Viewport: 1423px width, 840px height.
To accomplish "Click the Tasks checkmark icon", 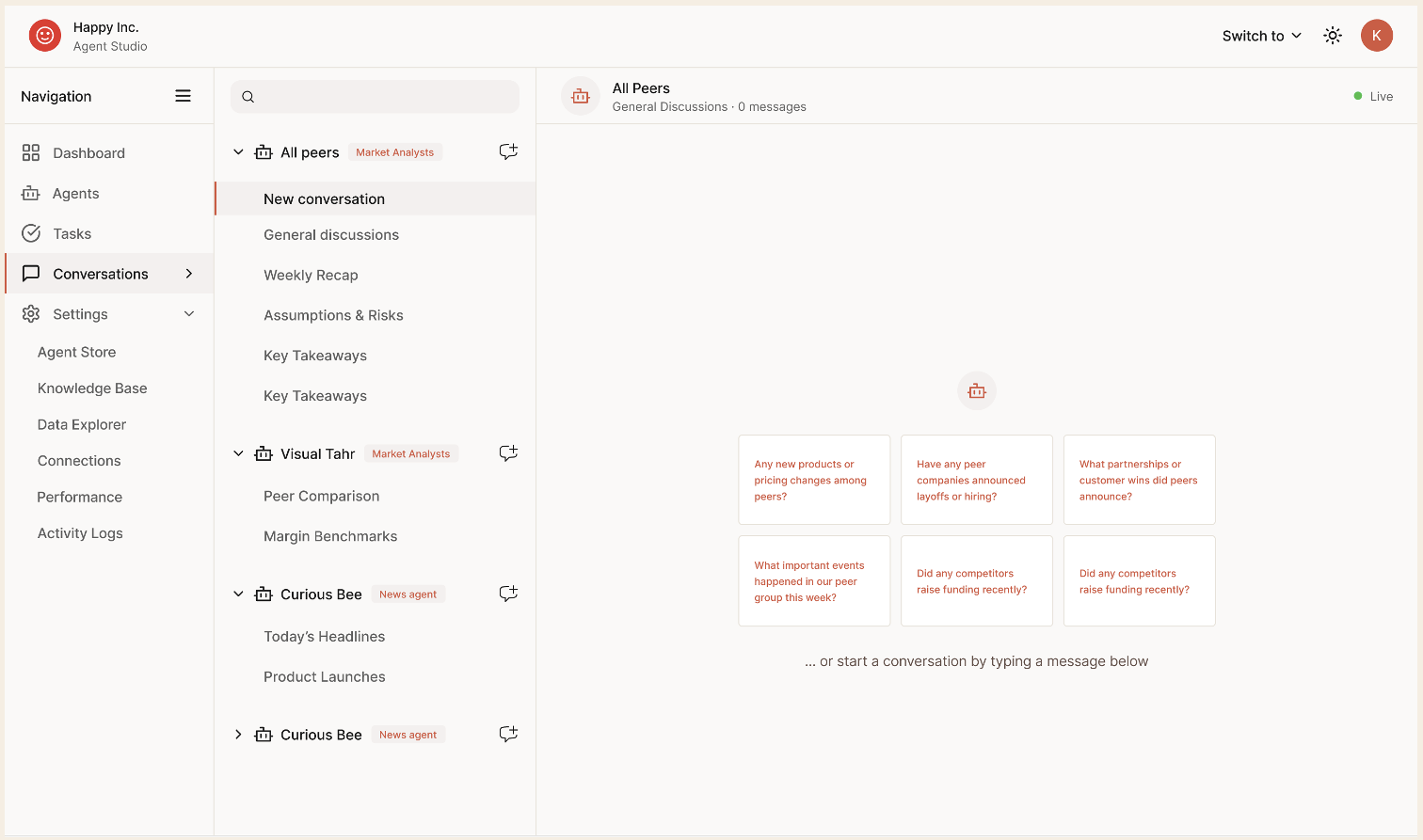I will pyautogui.click(x=31, y=233).
